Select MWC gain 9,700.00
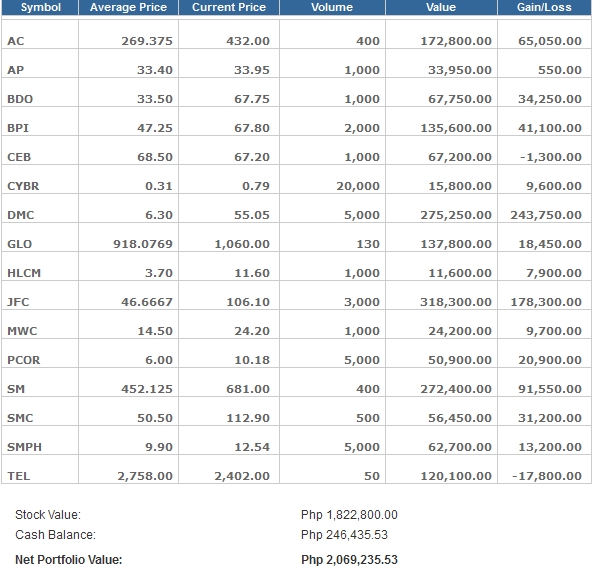The image size is (596, 573). (x=554, y=331)
